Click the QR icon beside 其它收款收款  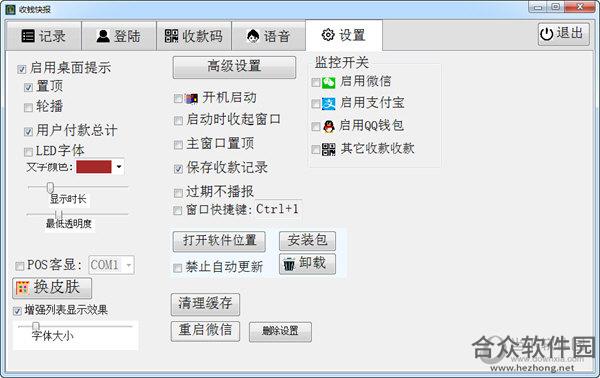pyautogui.click(x=329, y=149)
